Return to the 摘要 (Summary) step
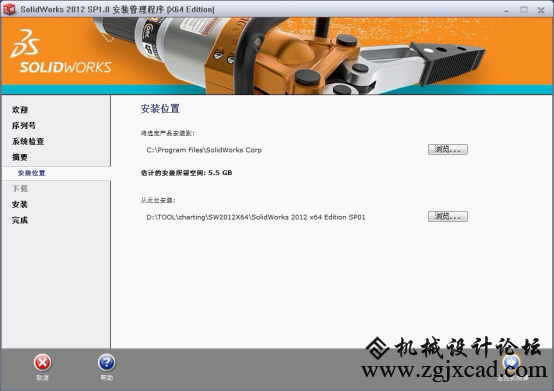 click(x=20, y=157)
